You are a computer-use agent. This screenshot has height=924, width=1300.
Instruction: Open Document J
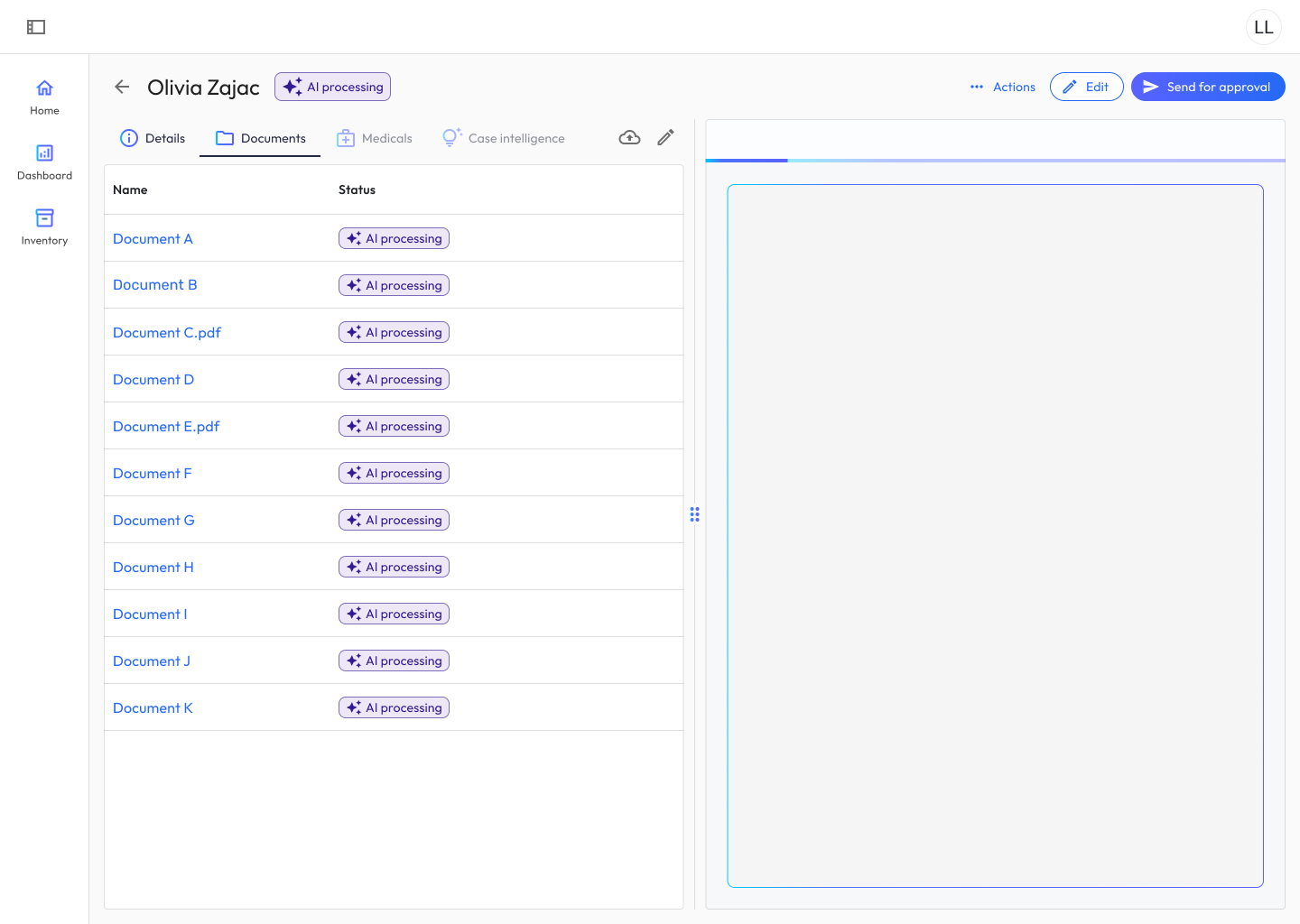152,661
